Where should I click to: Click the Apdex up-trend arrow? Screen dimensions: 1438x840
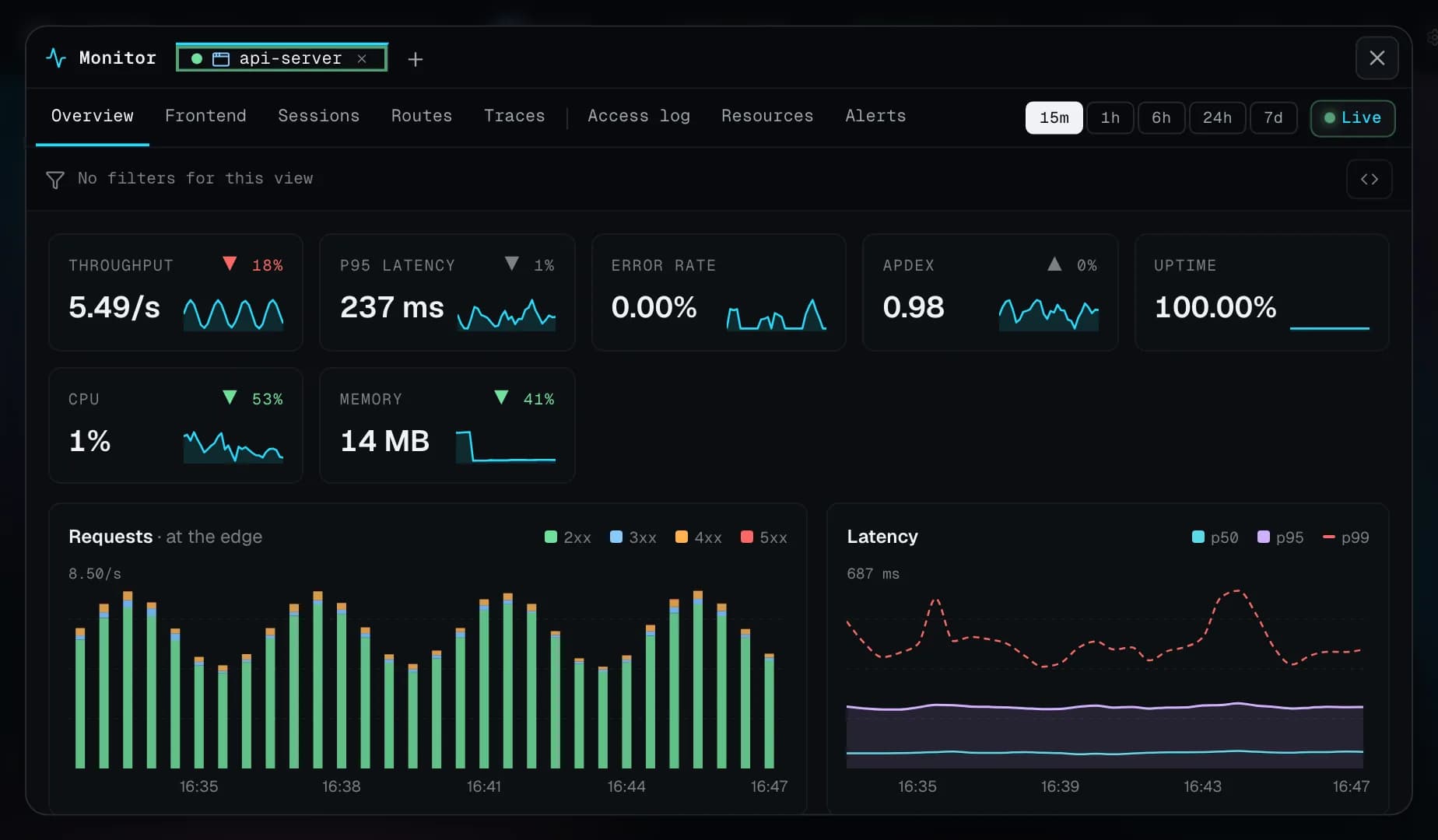pos(1054,264)
